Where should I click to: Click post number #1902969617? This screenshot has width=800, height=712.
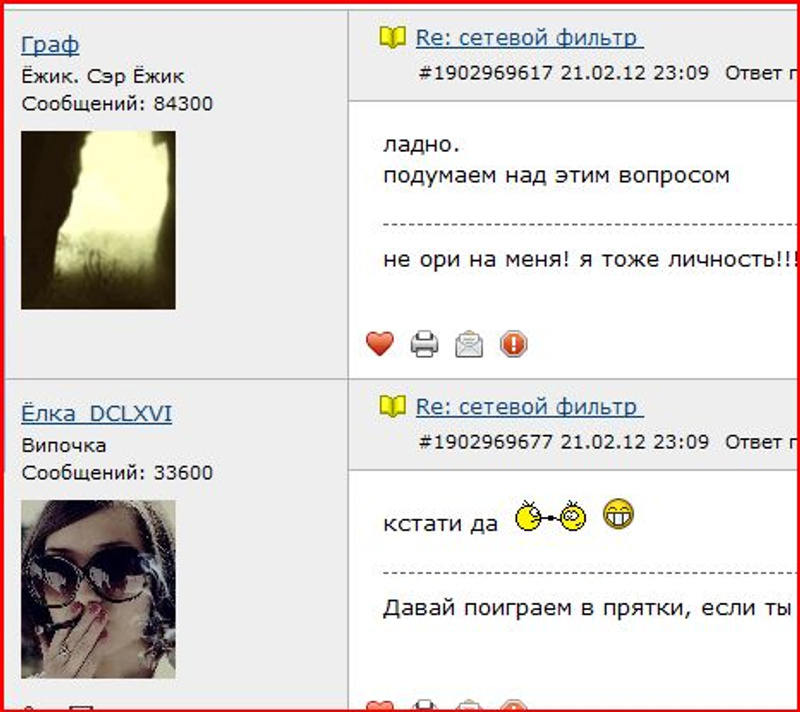(486, 73)
